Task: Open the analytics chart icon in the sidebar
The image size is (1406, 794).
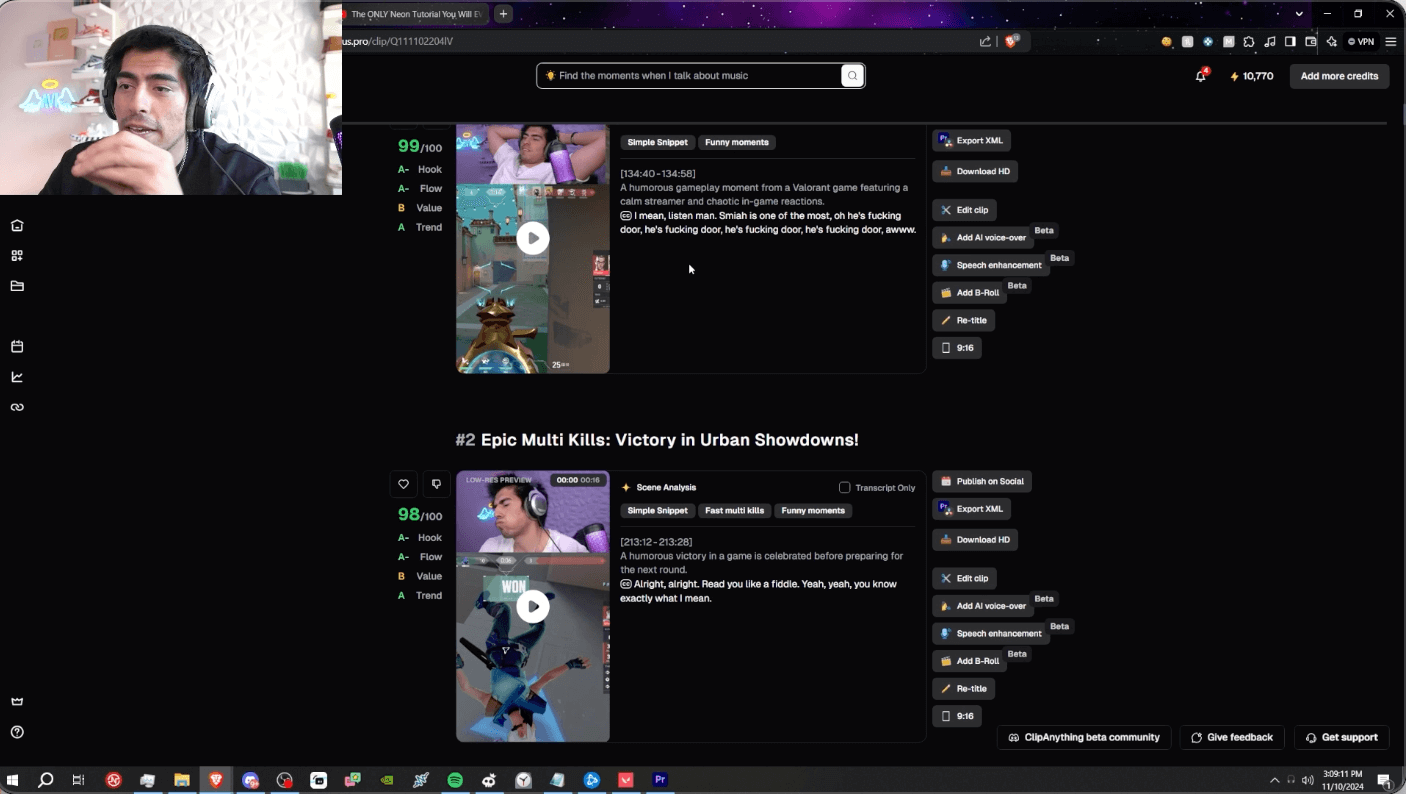Action: (x=17, y=377)
